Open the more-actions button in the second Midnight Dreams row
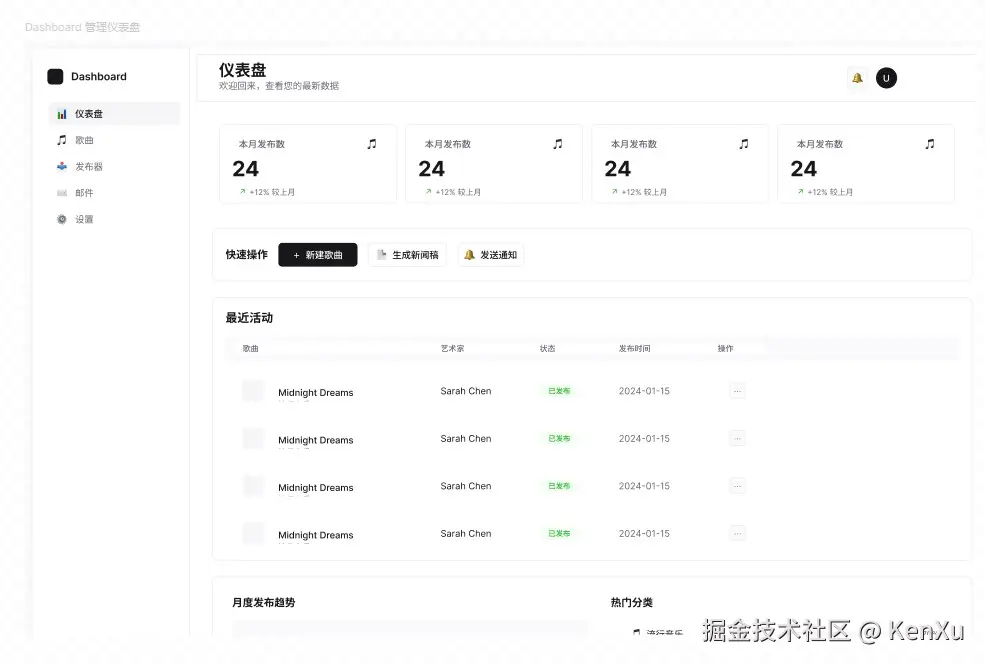The height and width of the screenshot is (664, 985). pos(737,438)
